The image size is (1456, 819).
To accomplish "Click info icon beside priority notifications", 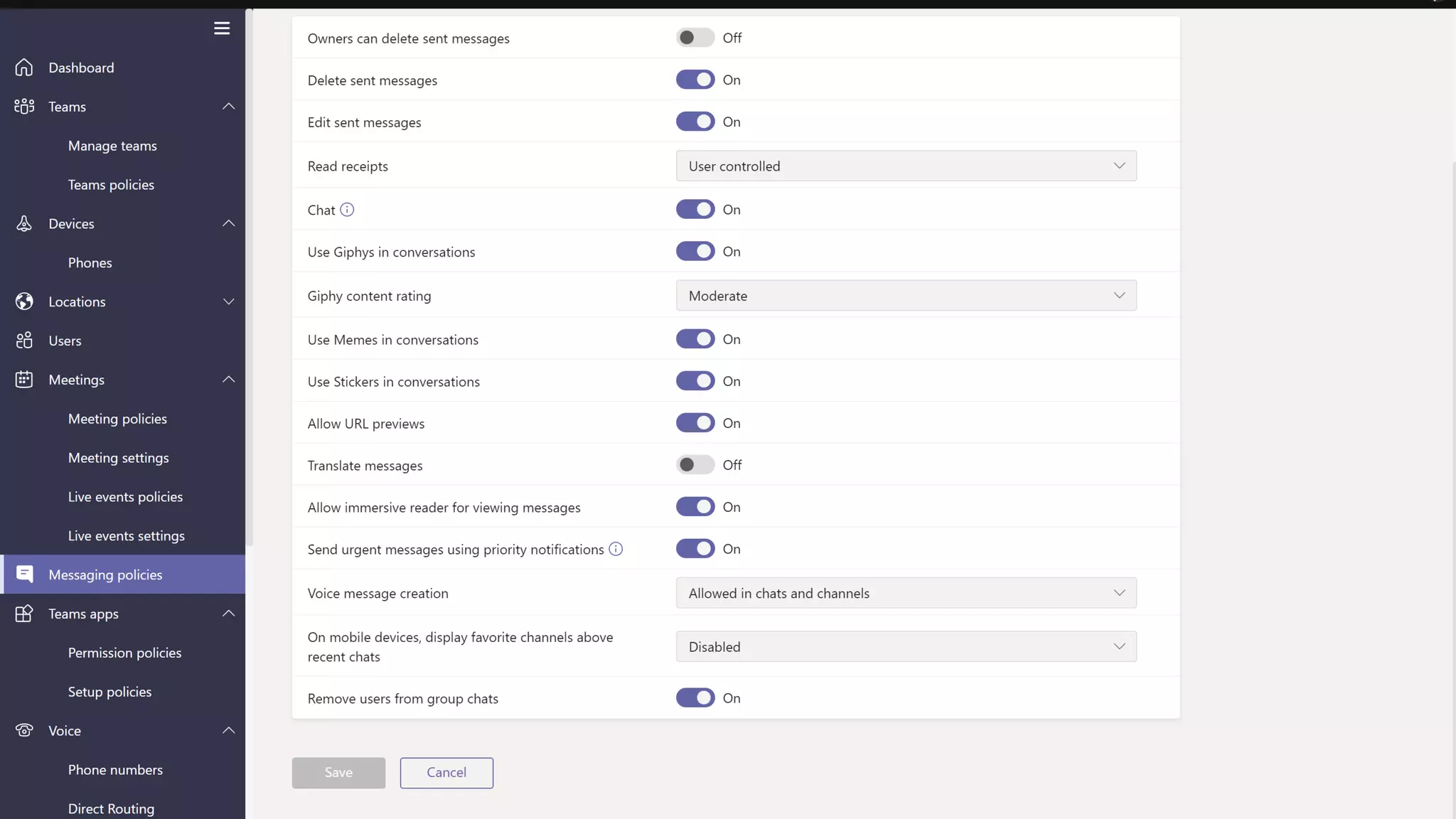I will pyautogui.click(x=616, y=549).
